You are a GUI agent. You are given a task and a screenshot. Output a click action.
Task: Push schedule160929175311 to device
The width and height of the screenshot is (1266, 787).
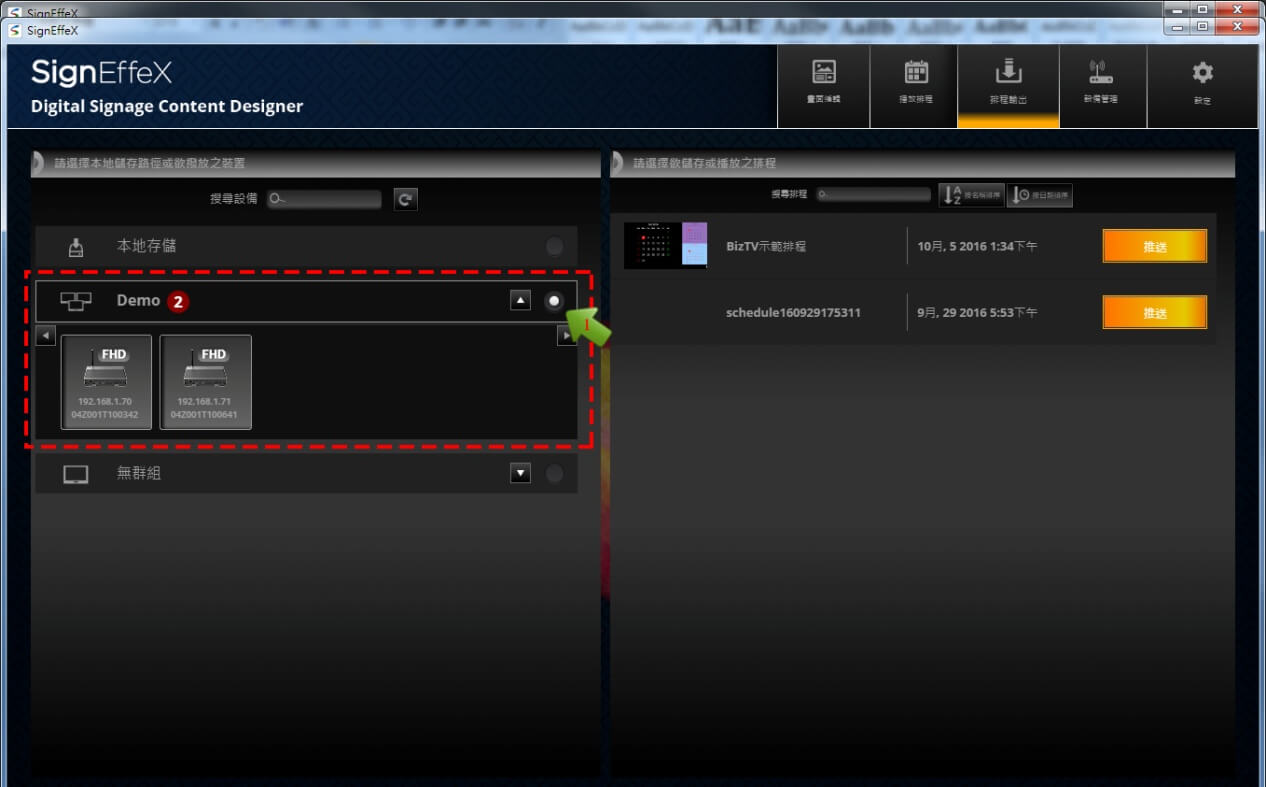point(1154,312)
